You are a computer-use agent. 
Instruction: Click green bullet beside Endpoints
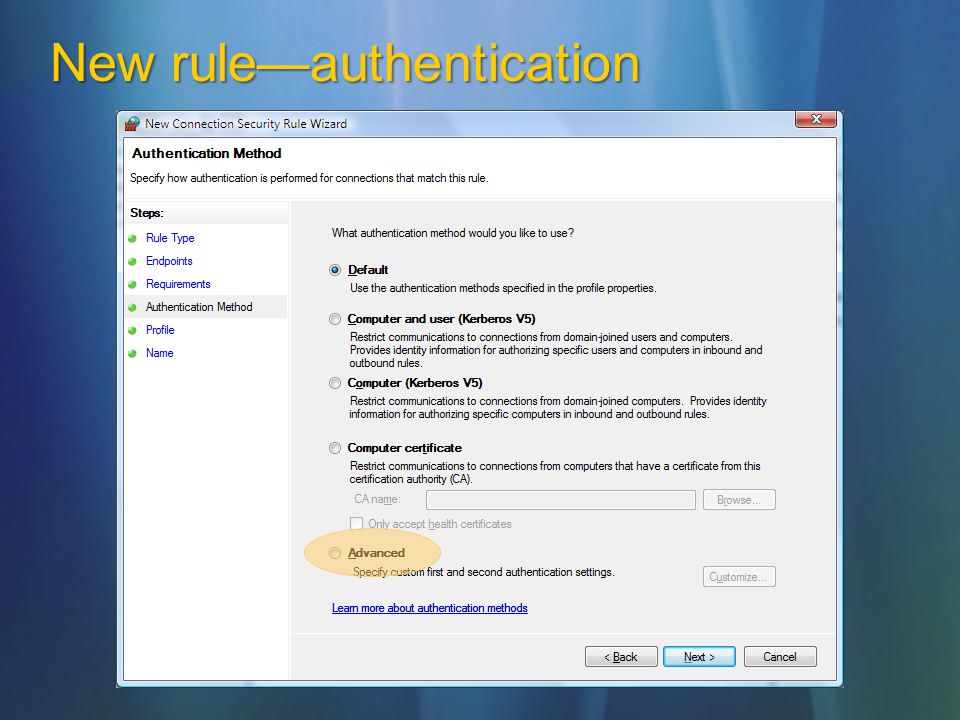[x=132, y=261]
